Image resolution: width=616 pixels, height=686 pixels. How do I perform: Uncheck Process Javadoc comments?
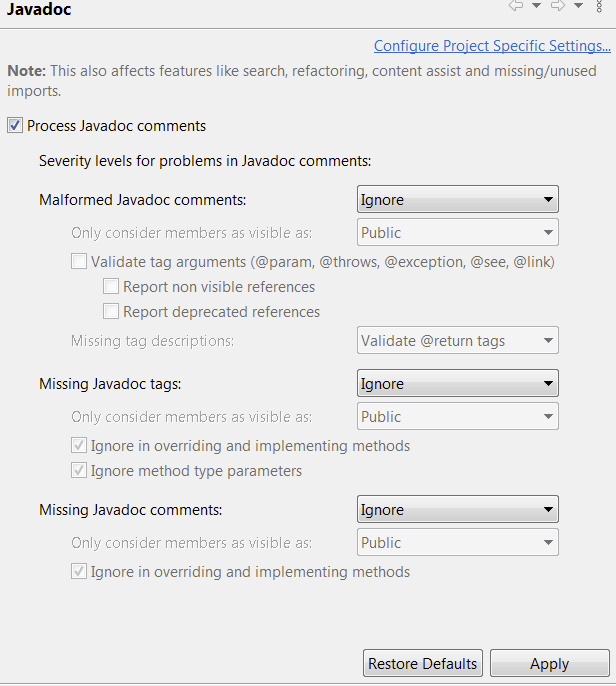(15, 126)
